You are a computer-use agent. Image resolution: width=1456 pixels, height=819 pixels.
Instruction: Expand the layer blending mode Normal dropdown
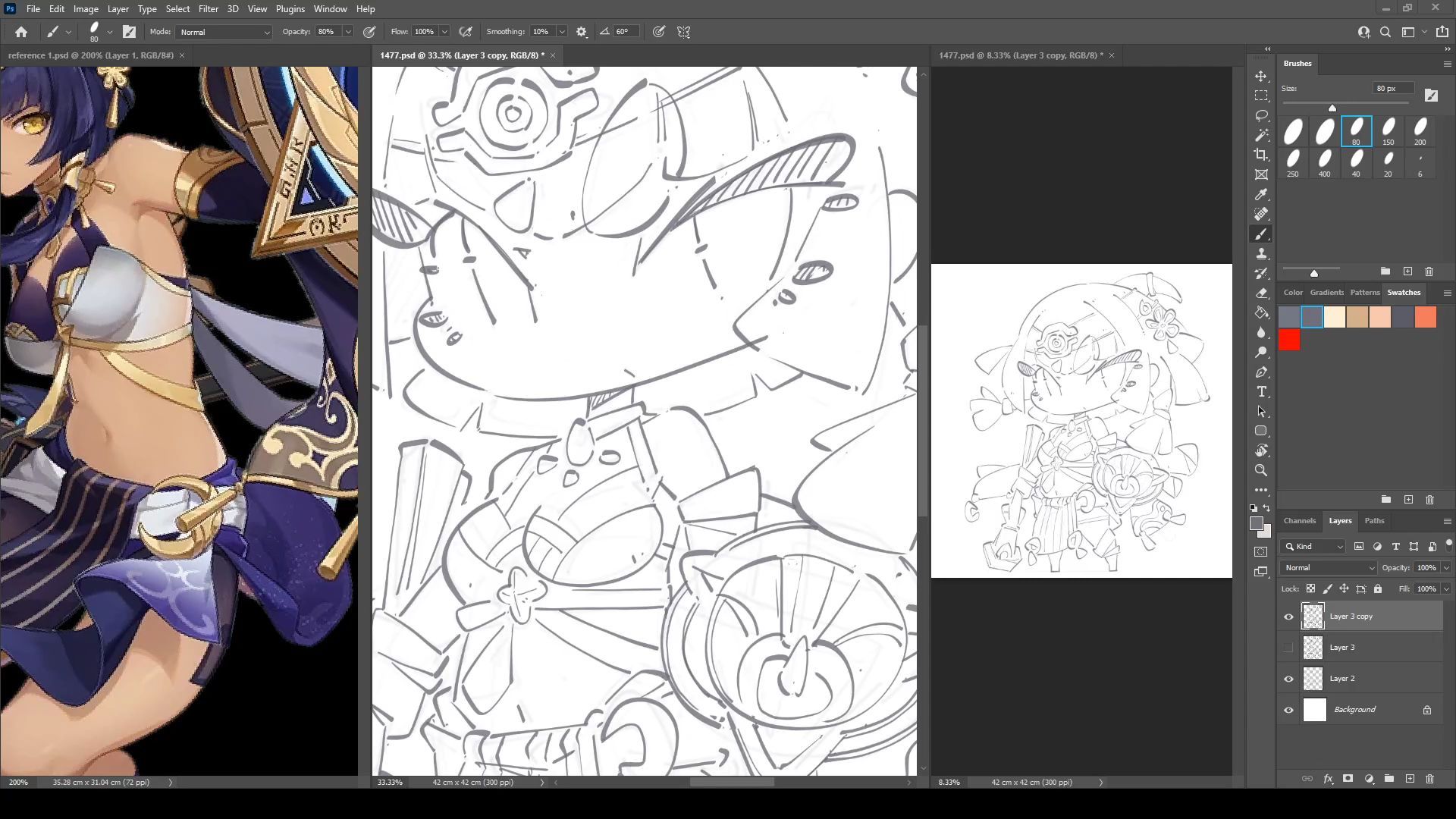click(1328, 568)
